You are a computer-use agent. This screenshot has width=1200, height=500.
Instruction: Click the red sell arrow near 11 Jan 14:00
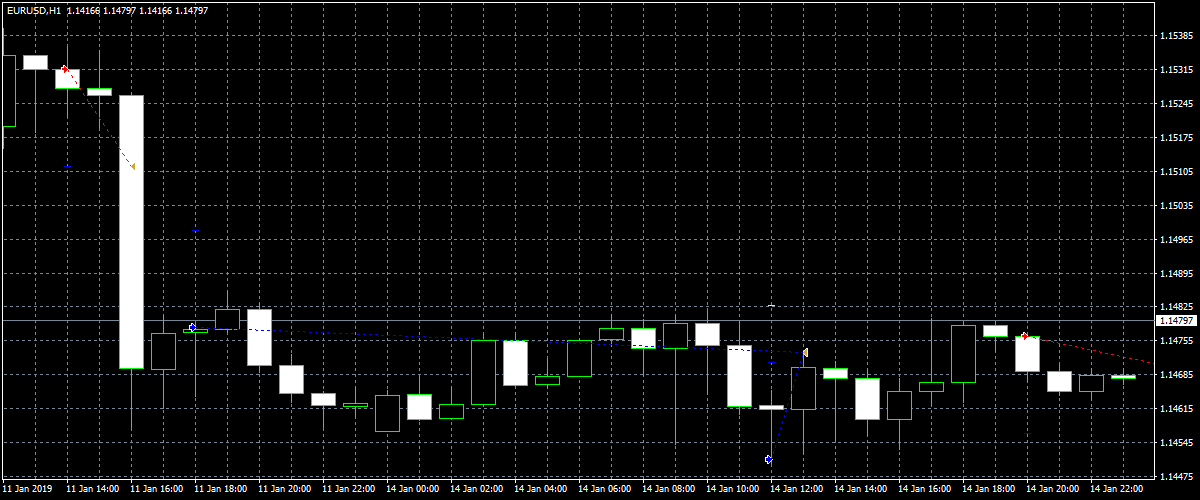tap(65, 69)
